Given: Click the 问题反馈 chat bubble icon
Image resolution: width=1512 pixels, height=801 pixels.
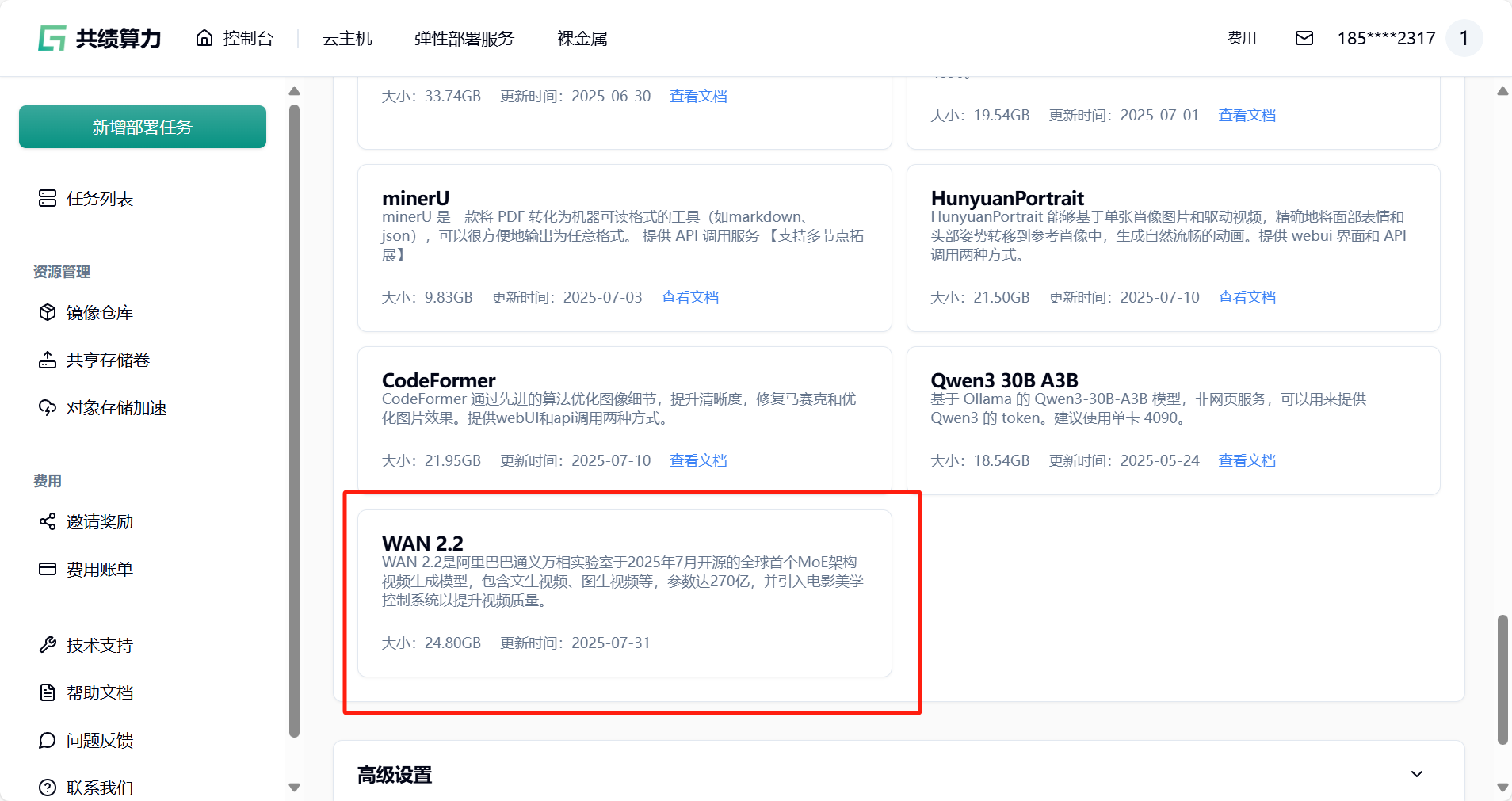Looking at the screenshot, I should point(48,740).
